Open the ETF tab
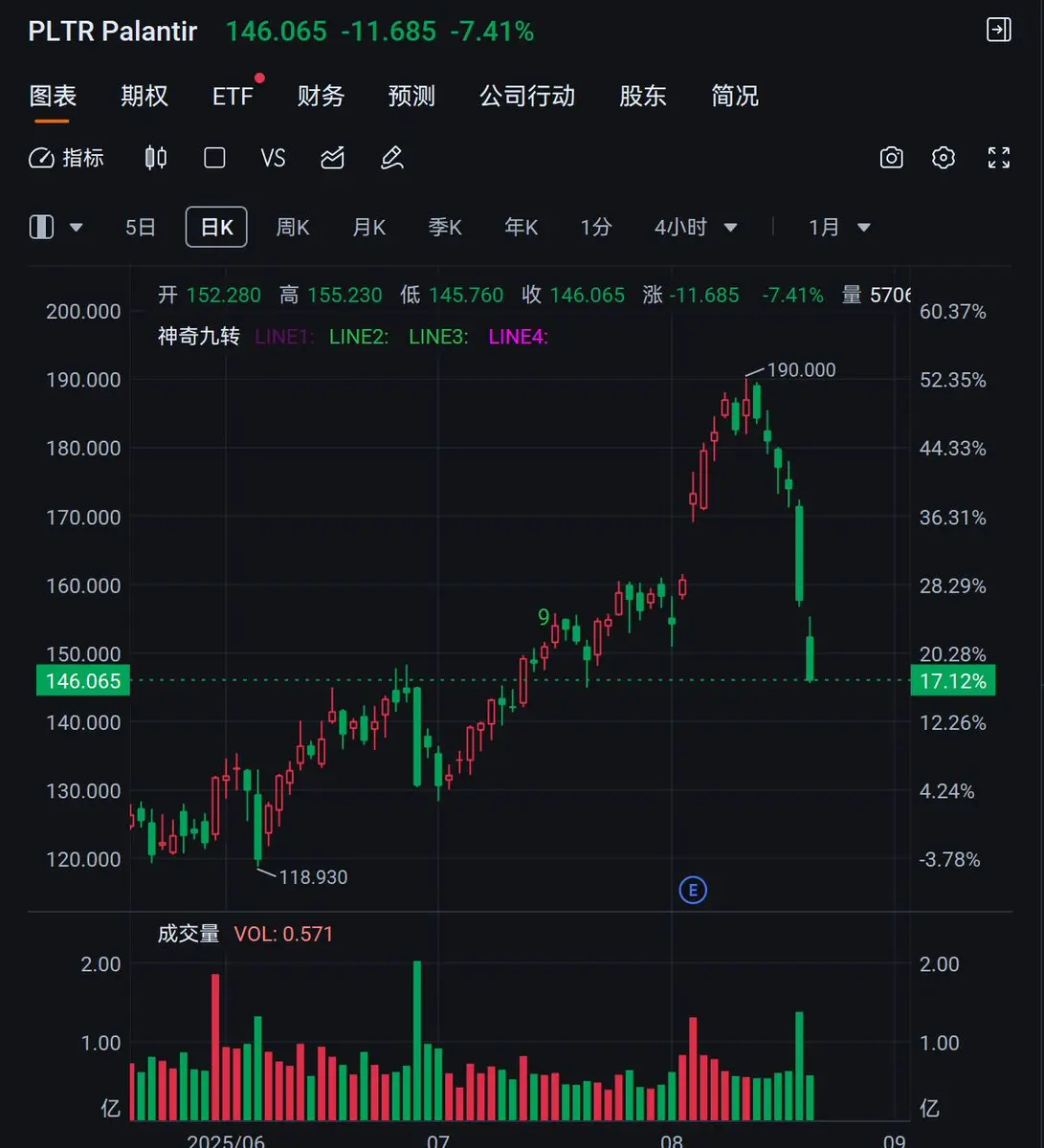The width and height of the screenshot is (1044, 1148). click(x=233, y=96)
